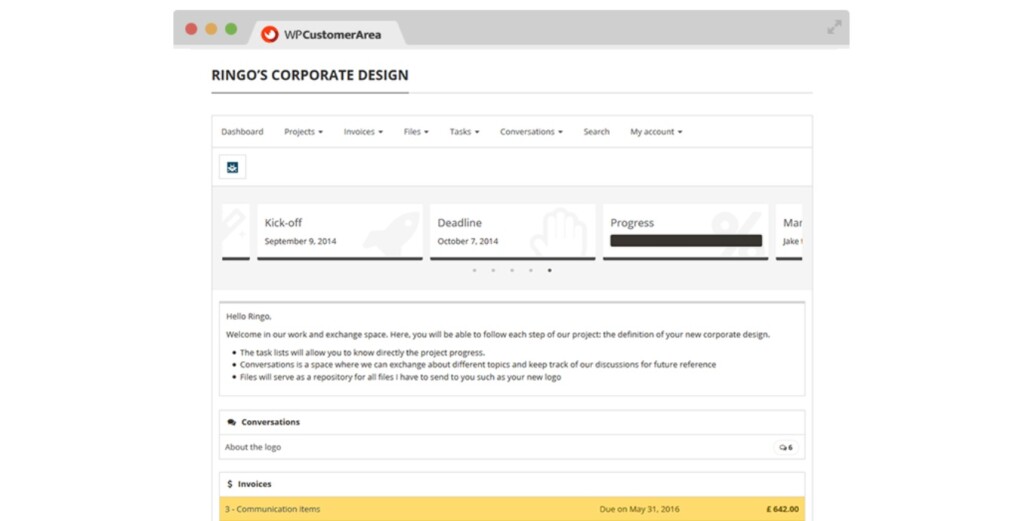
Task: Click 'Due on May 31, 2016' text
Action: click(x=639, y=509)
